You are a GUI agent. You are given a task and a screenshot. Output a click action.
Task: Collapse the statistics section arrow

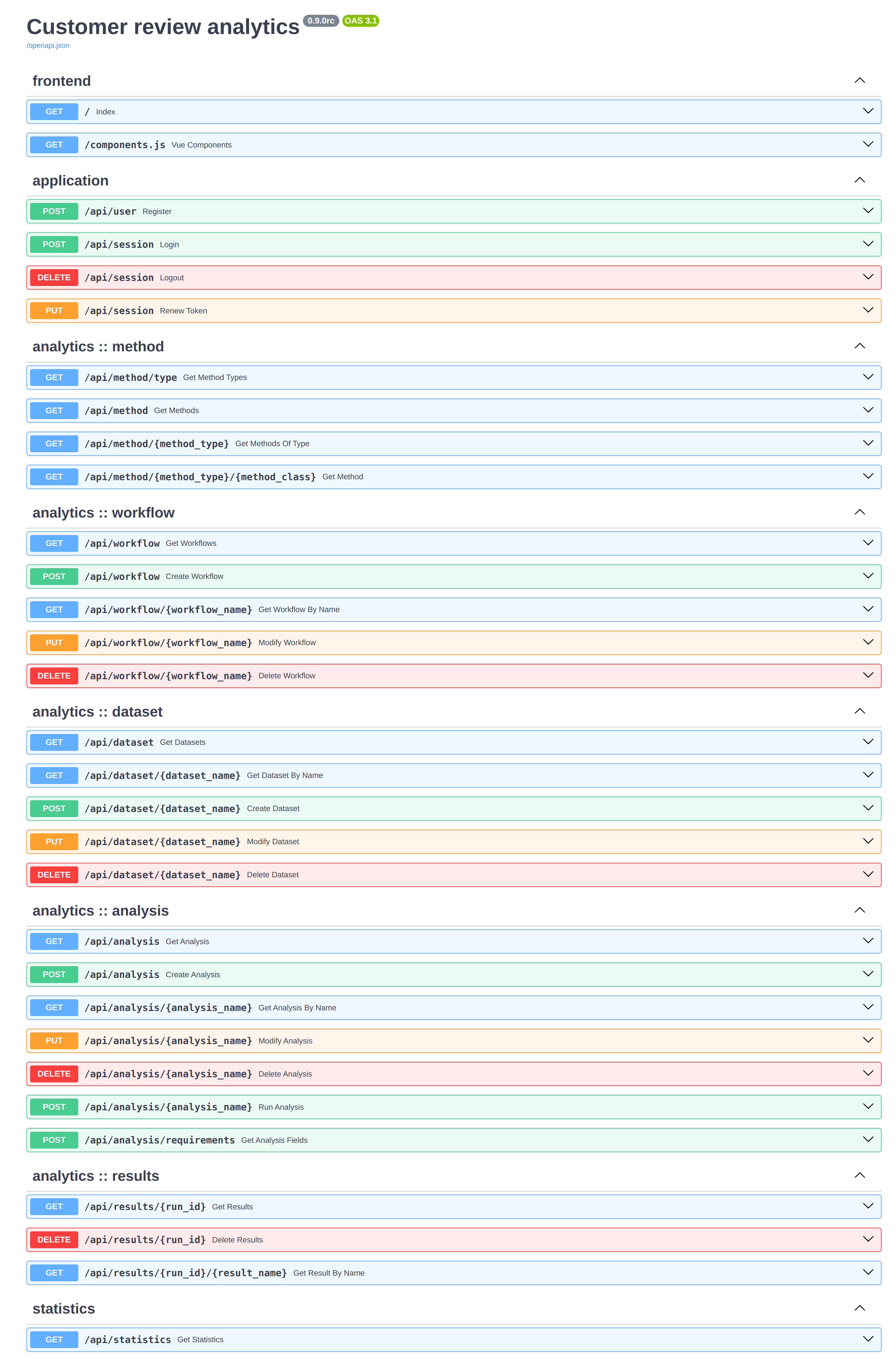pyautogui.click(x=859, y=1308)
